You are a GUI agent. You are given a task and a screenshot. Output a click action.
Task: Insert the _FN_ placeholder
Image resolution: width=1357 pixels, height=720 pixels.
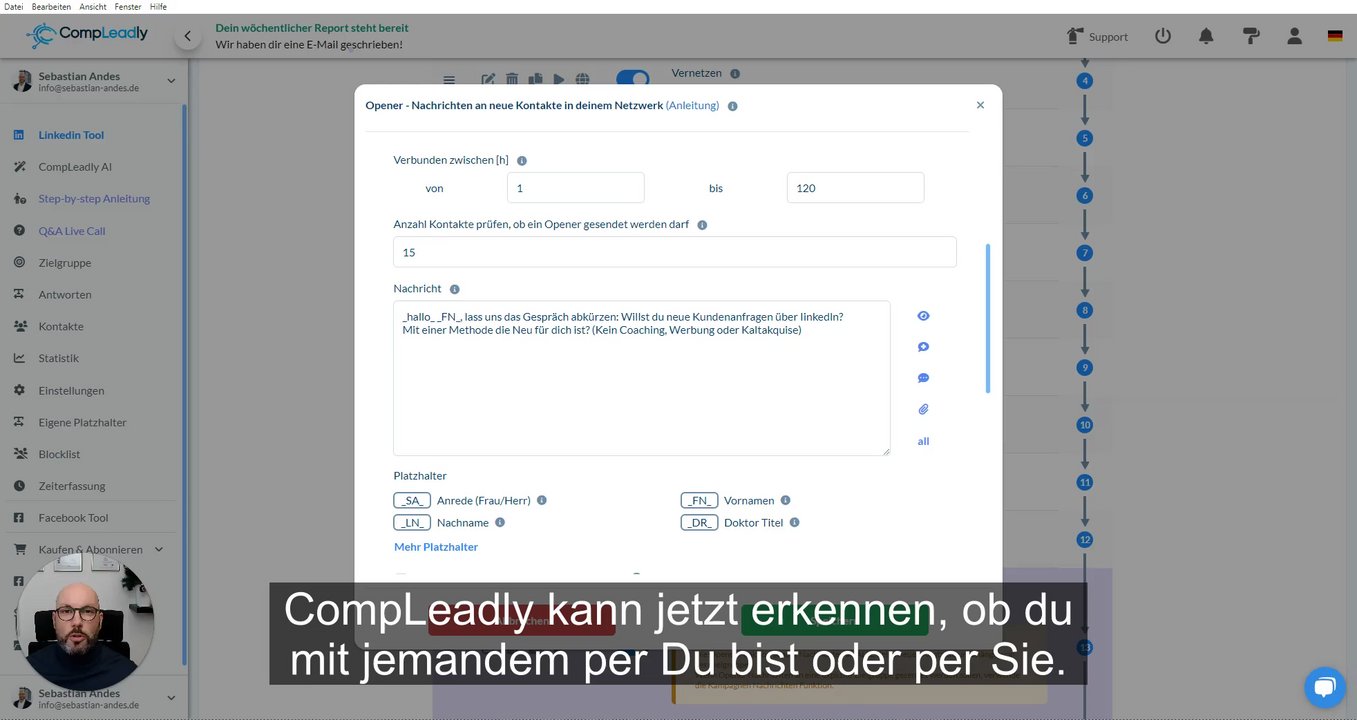click(x=700, y=500)
